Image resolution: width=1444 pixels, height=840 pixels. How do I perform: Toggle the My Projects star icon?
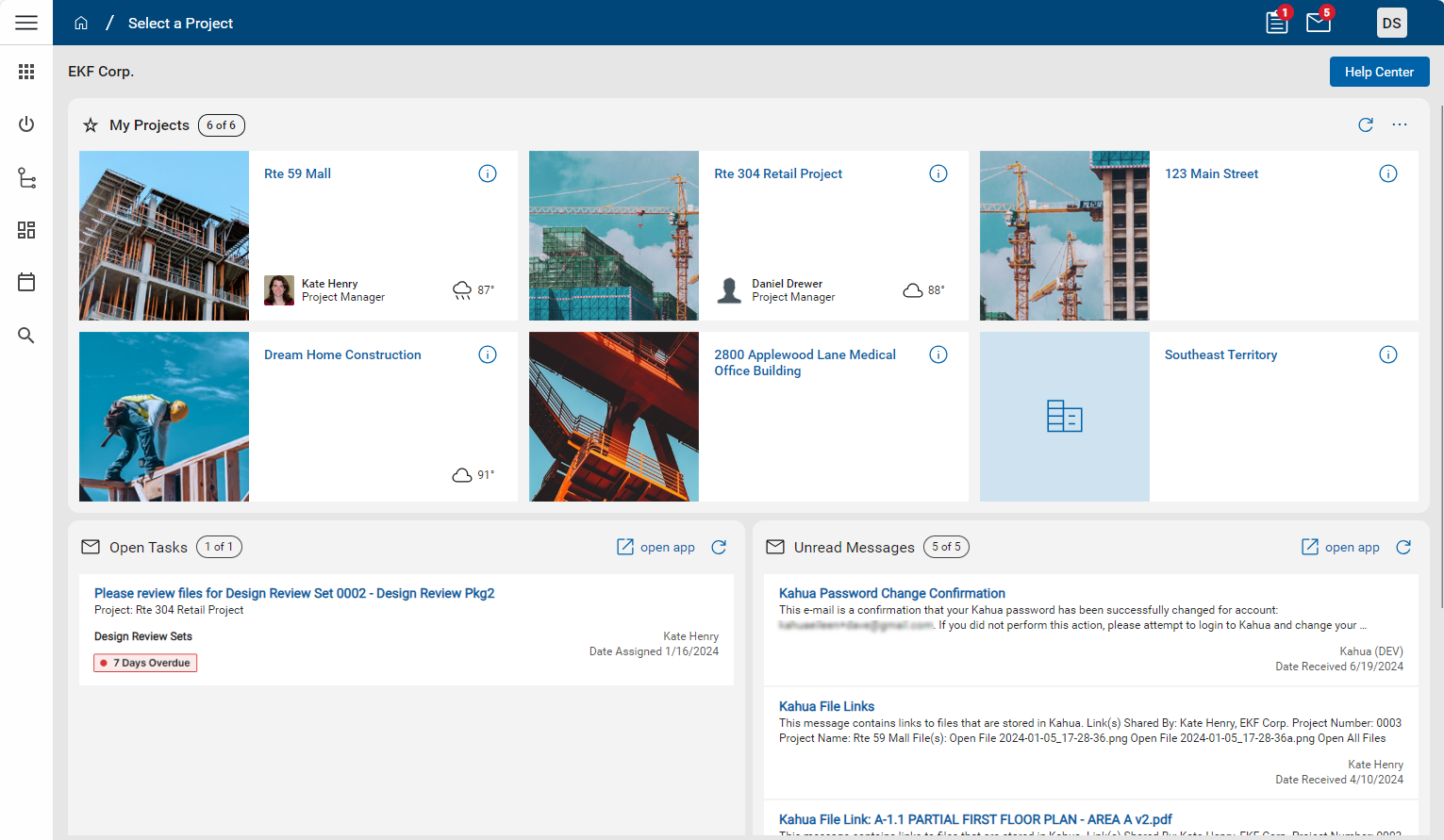(91, 125)
